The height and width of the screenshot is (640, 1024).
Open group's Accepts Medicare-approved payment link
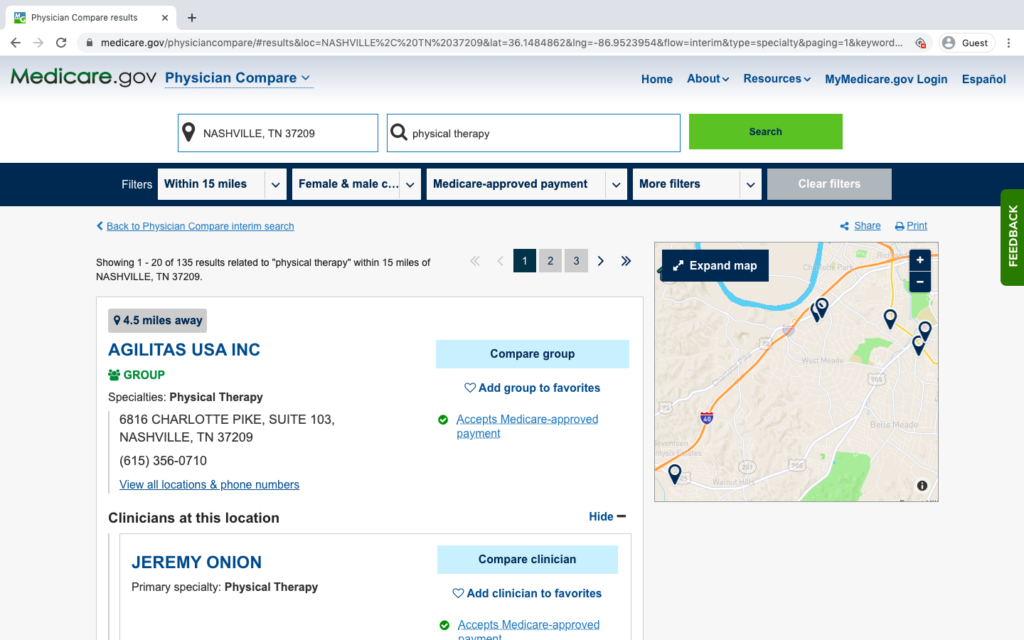pos(527,426)
